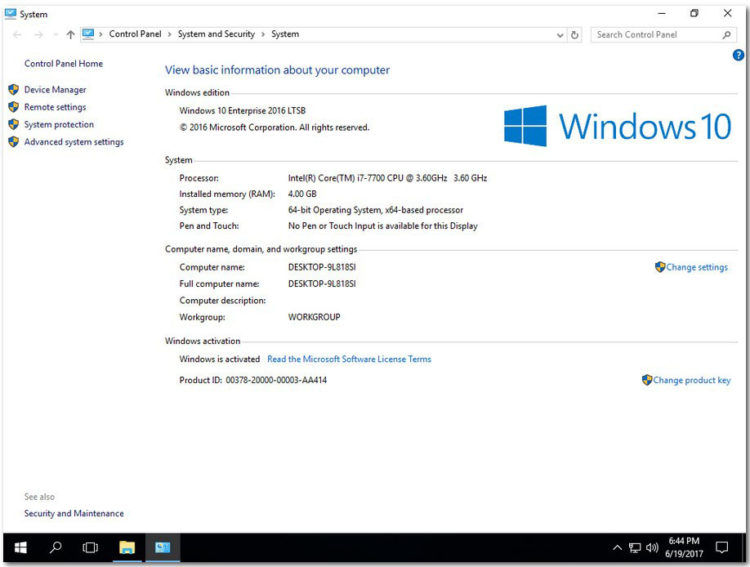Click the search magnifier icon
The height and width of the screenshot is (567, 750).
[x=726, y=35]
